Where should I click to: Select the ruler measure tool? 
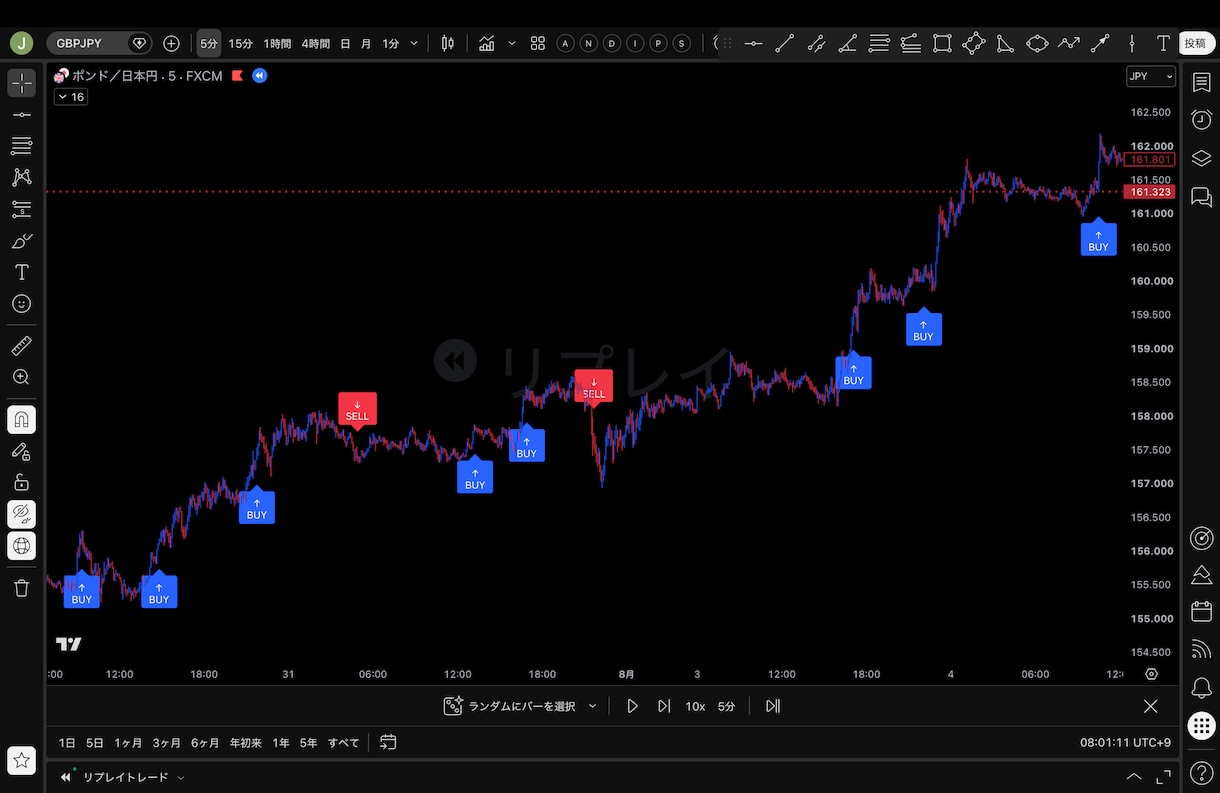tap(21, 346)
